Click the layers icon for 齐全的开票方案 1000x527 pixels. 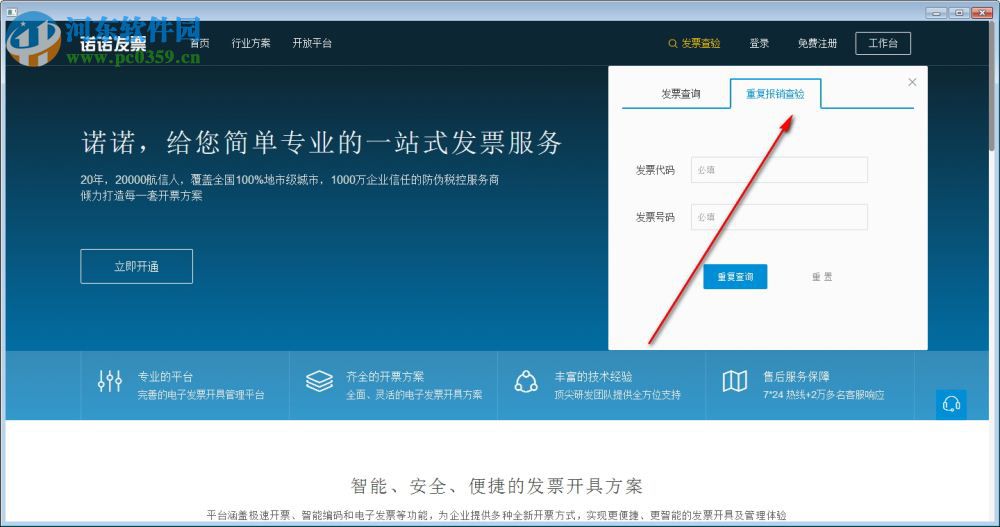coord(319,381)
